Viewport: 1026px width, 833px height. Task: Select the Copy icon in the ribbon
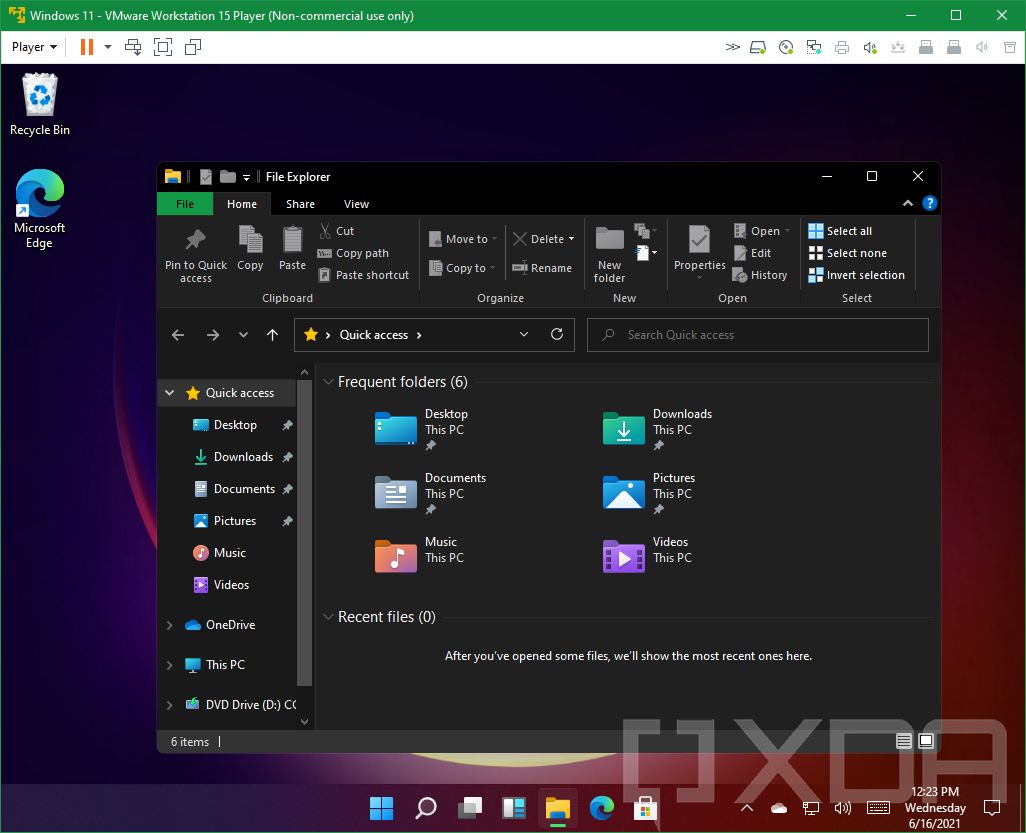(250, 250)
